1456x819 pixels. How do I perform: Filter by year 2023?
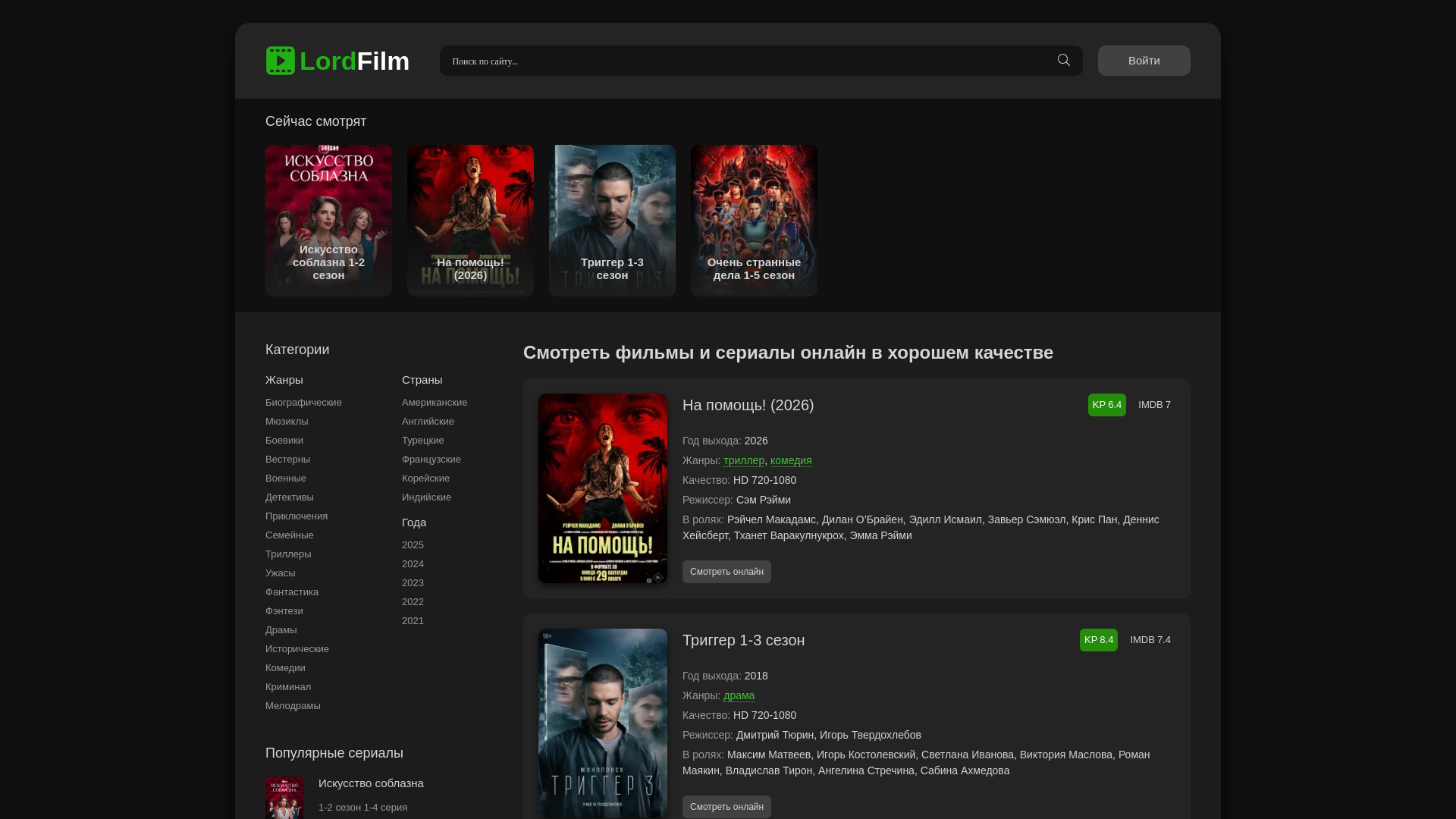tap(413, 583)
